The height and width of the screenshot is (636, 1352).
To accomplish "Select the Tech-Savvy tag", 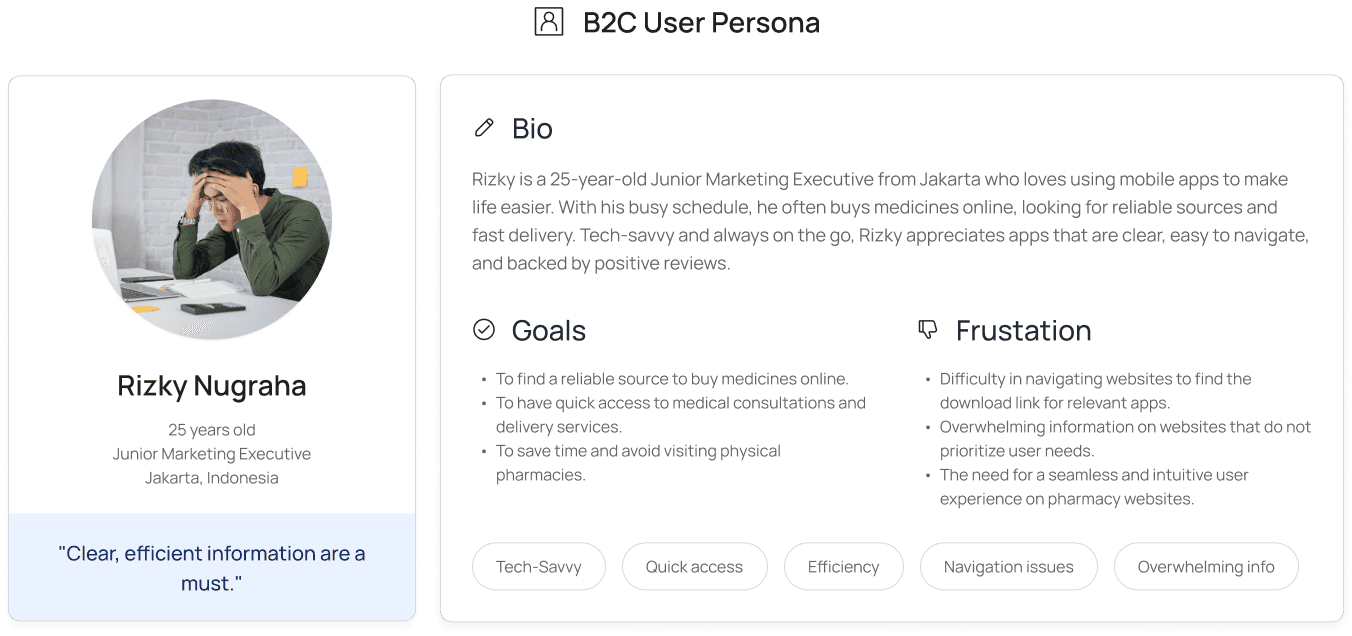I will click(x=539, y=567).
